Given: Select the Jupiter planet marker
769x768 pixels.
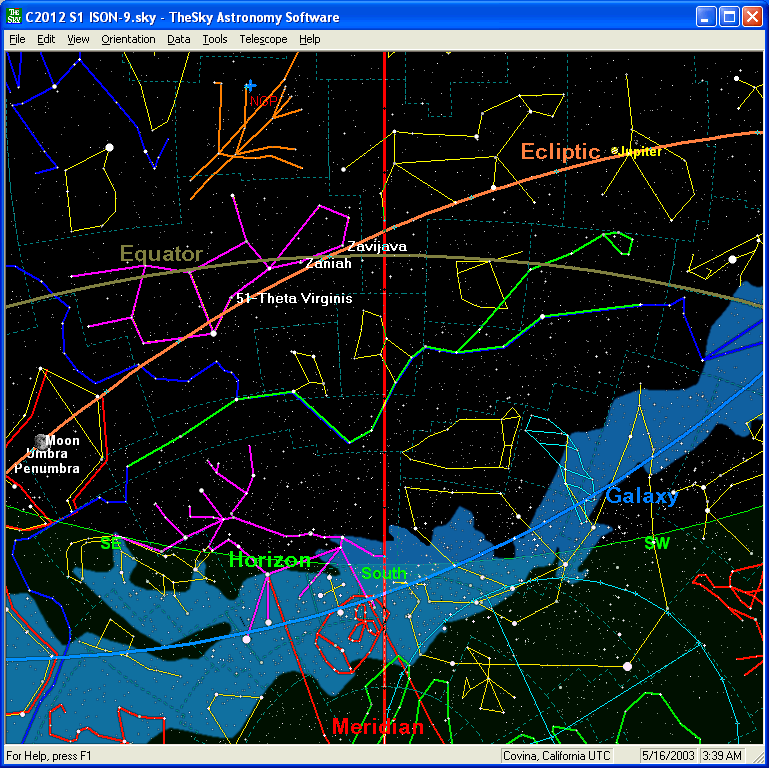Looking at the screenshot, I should click(x=614, y=151).
